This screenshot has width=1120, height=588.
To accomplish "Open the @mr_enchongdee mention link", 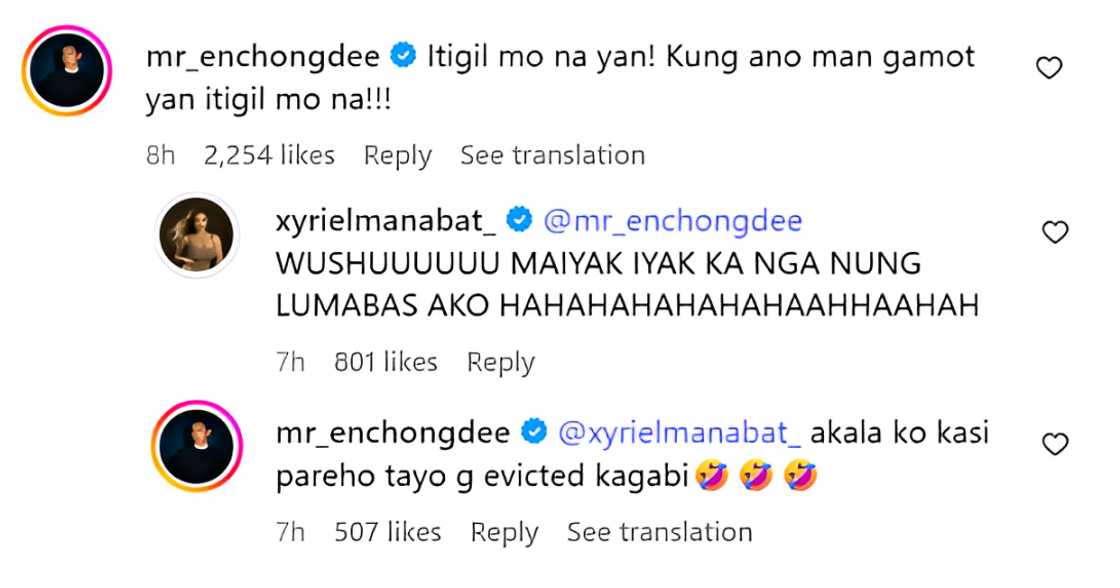I will 672,220.
